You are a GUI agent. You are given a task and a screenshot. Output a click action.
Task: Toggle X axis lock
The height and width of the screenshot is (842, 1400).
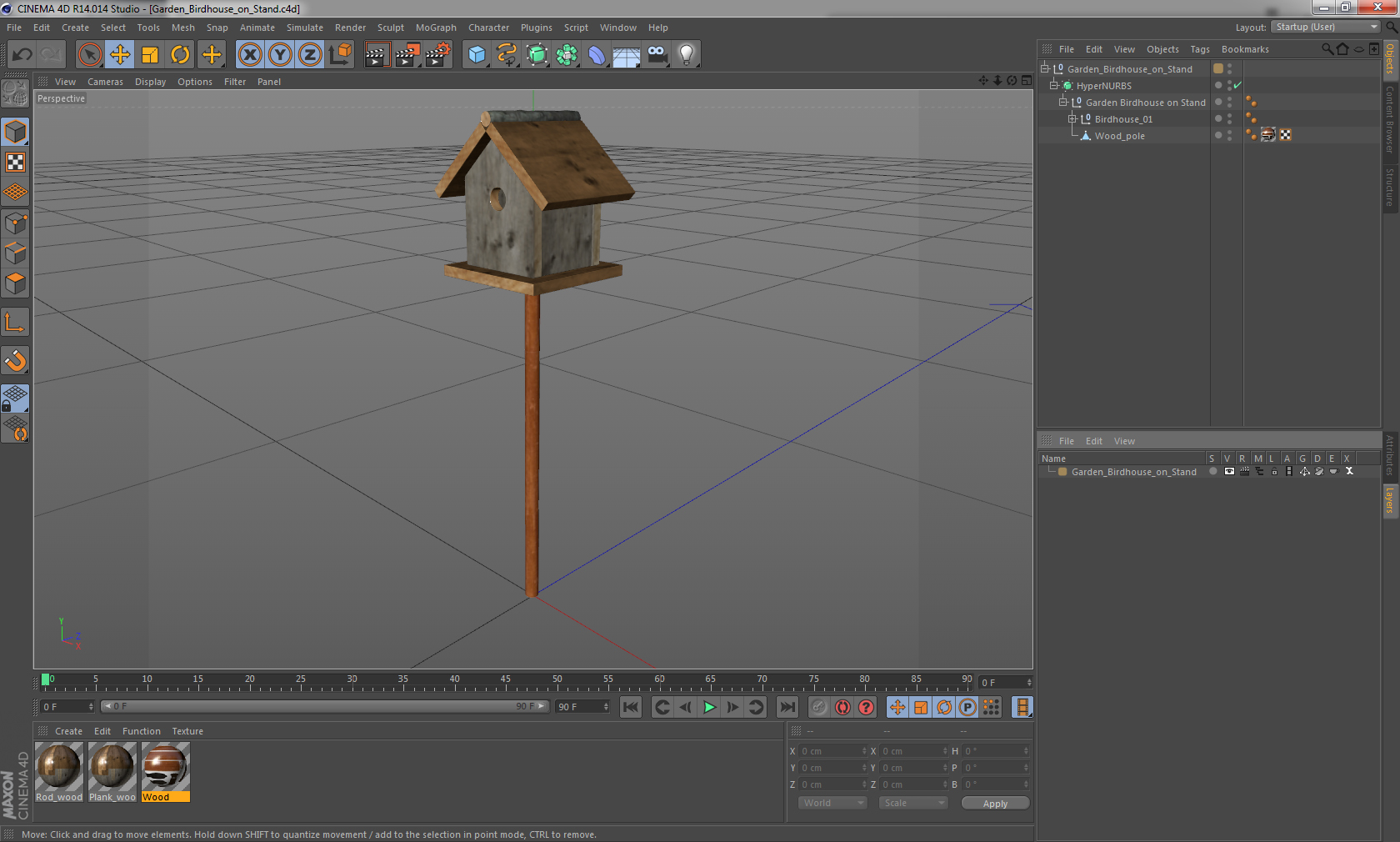click(x=249, y=55)
